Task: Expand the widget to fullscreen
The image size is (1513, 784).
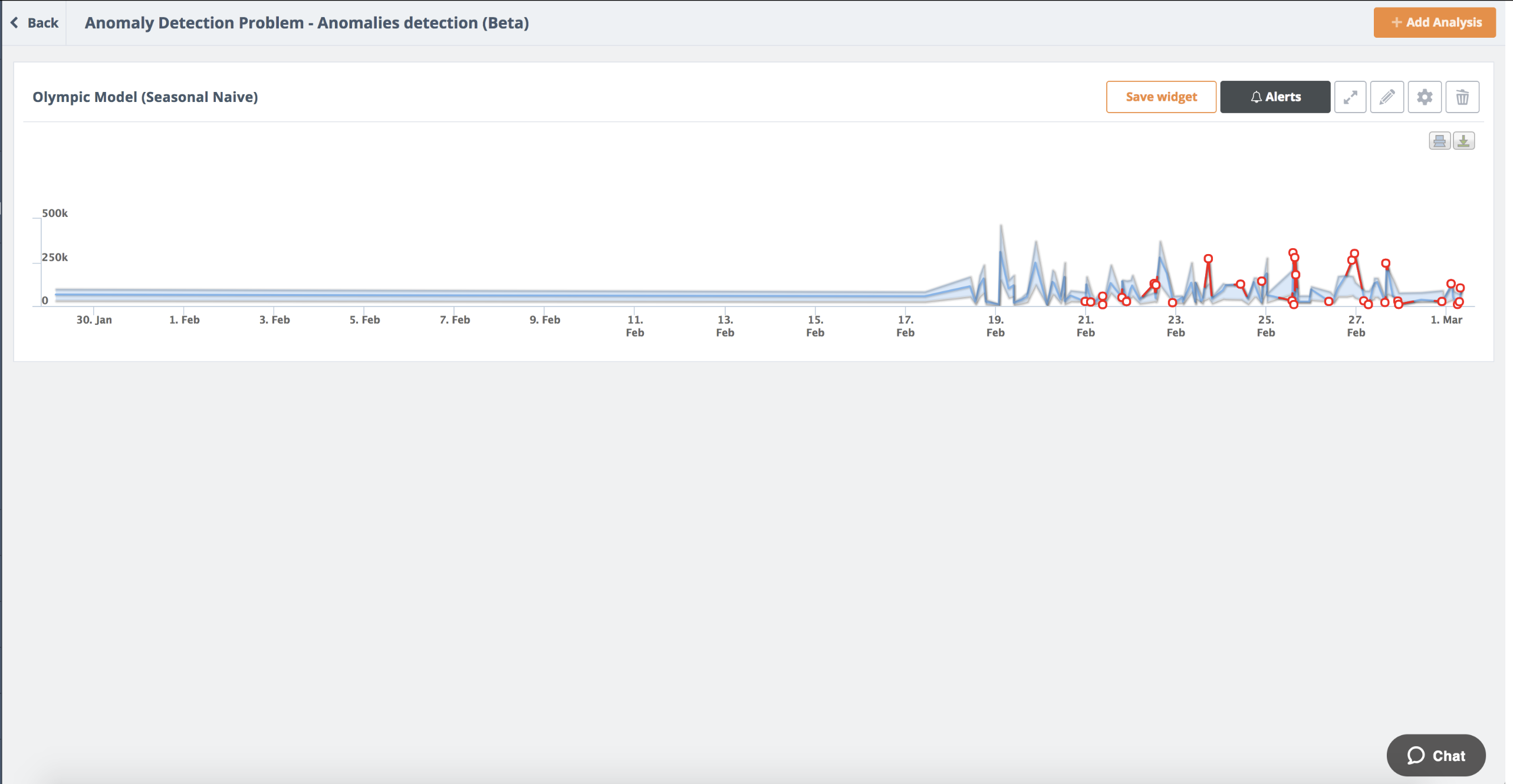Action: pos(1350,97)
